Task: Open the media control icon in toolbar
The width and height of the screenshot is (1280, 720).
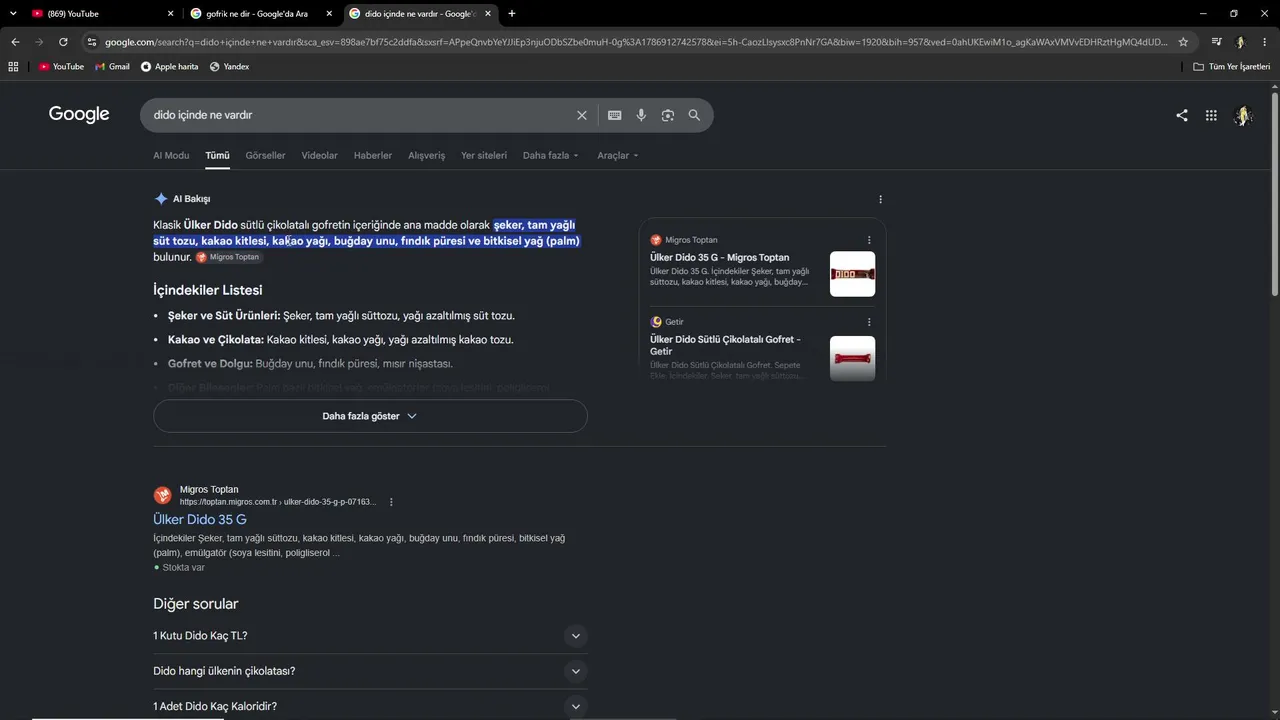Action: [x=1216, y=42]
